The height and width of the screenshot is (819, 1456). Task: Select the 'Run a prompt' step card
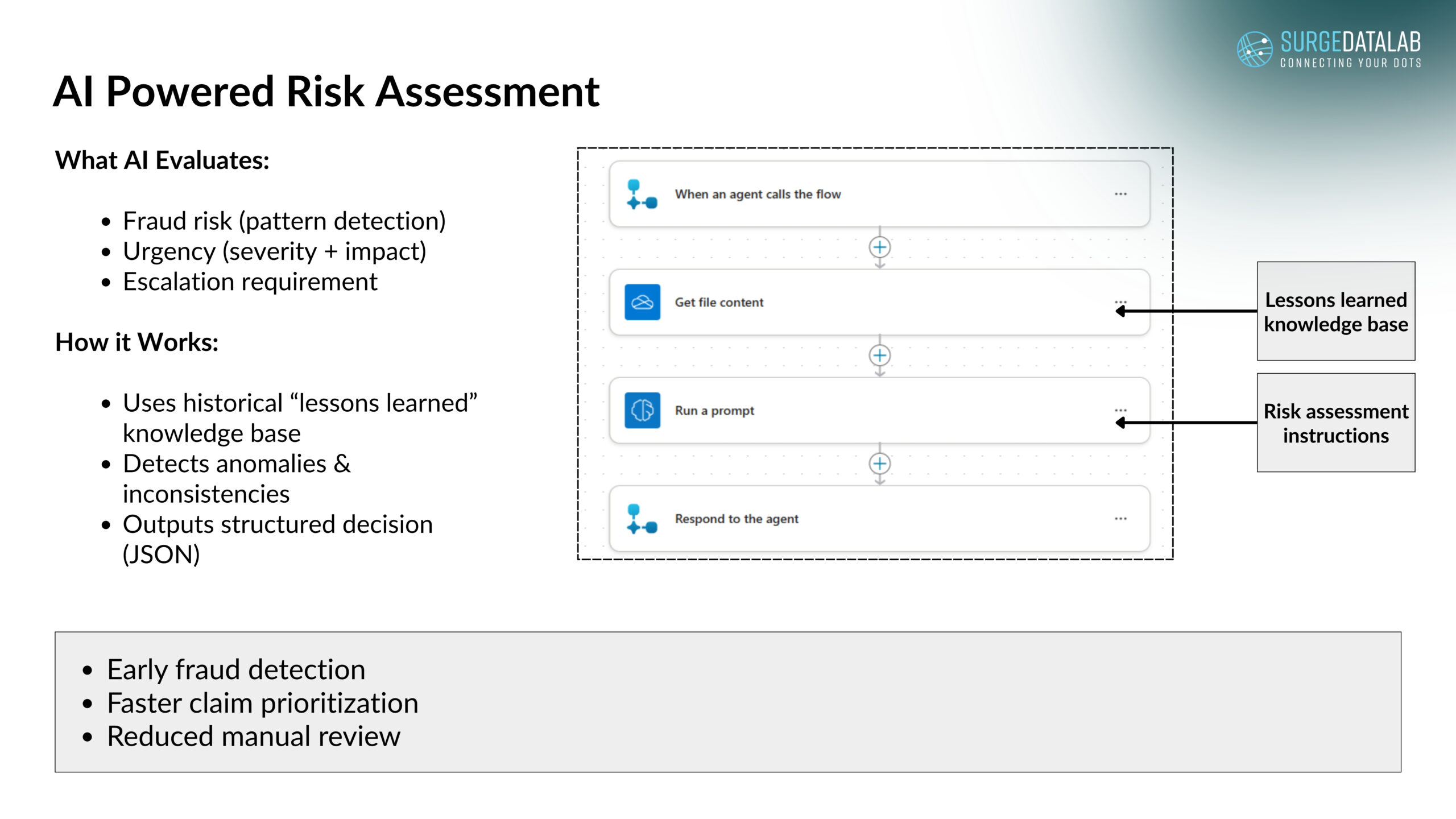(714, 411)
